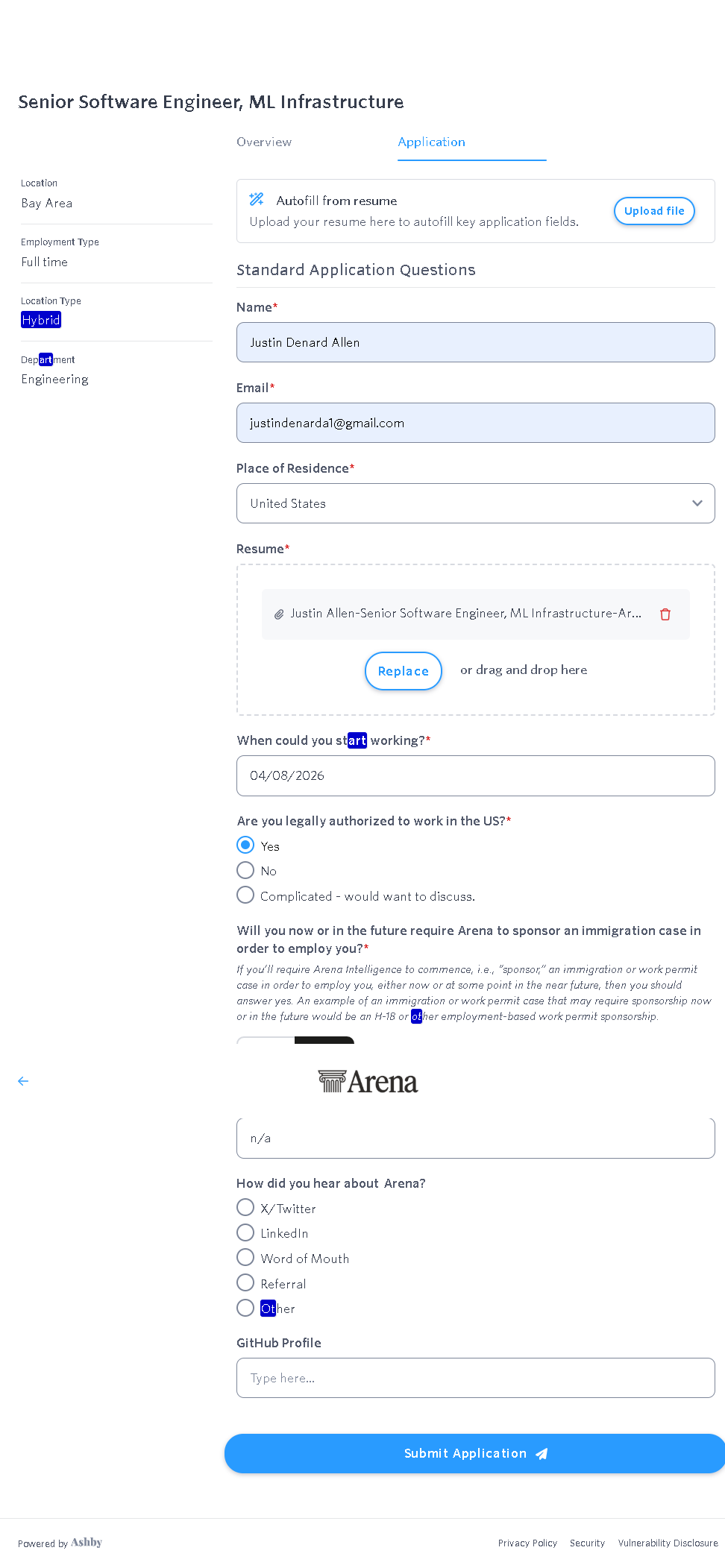Image resolution: width=725 pixels, height=1568 pixels.
Task: Click the back arrow icon
Action: point(23,1081)
